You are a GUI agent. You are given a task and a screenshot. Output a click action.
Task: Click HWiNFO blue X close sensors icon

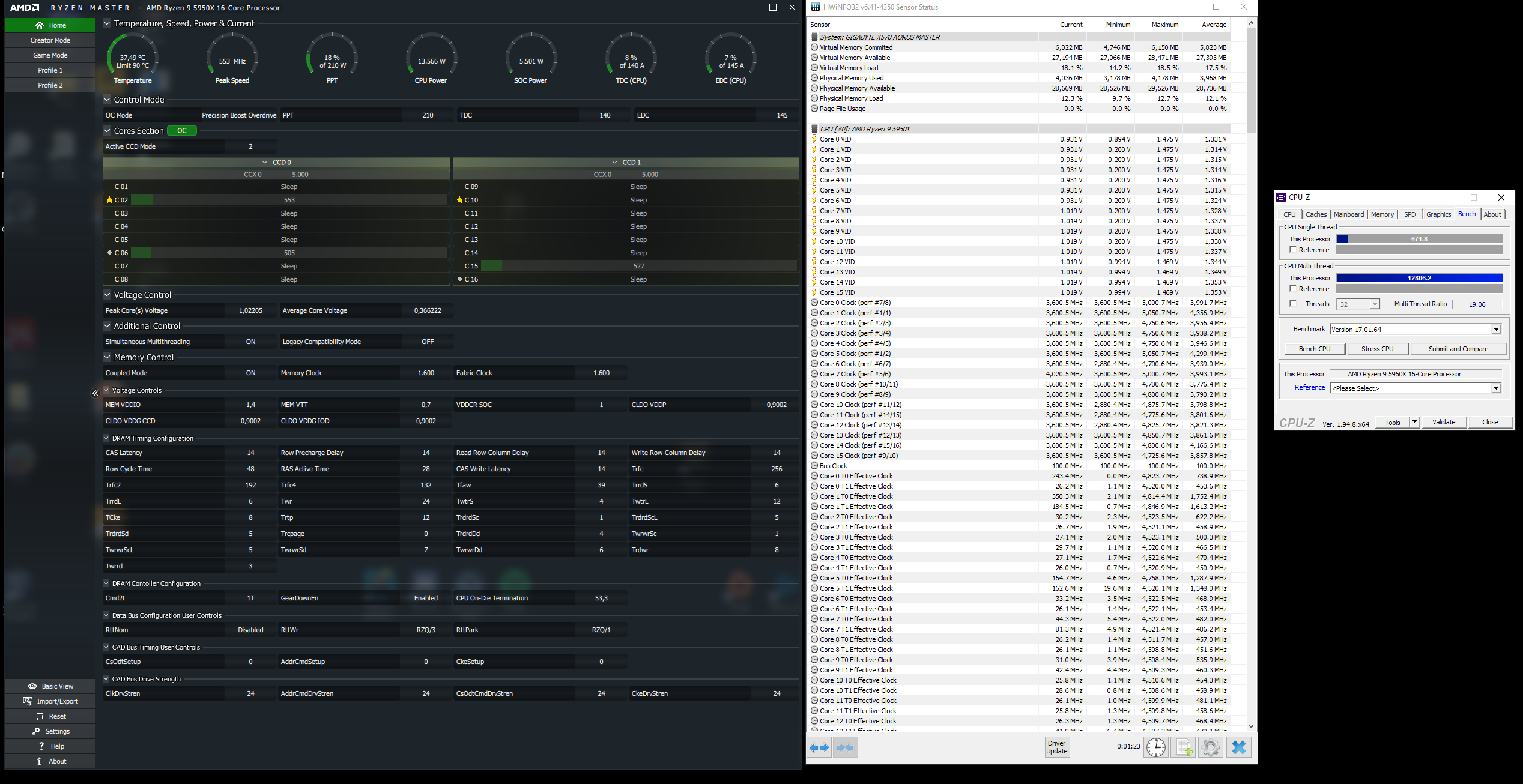pos(1238,747)
